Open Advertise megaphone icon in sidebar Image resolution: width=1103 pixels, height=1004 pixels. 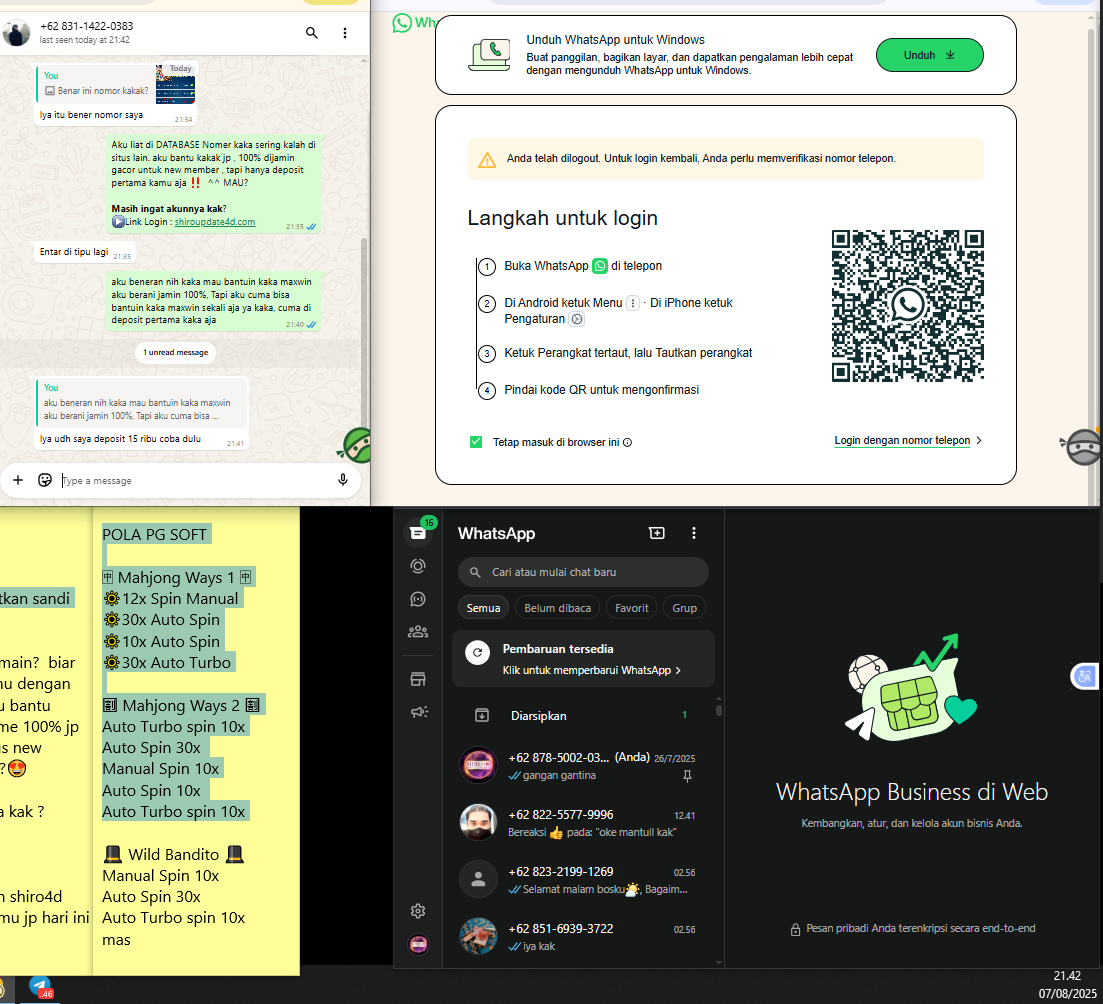click(x=419, y=712)
